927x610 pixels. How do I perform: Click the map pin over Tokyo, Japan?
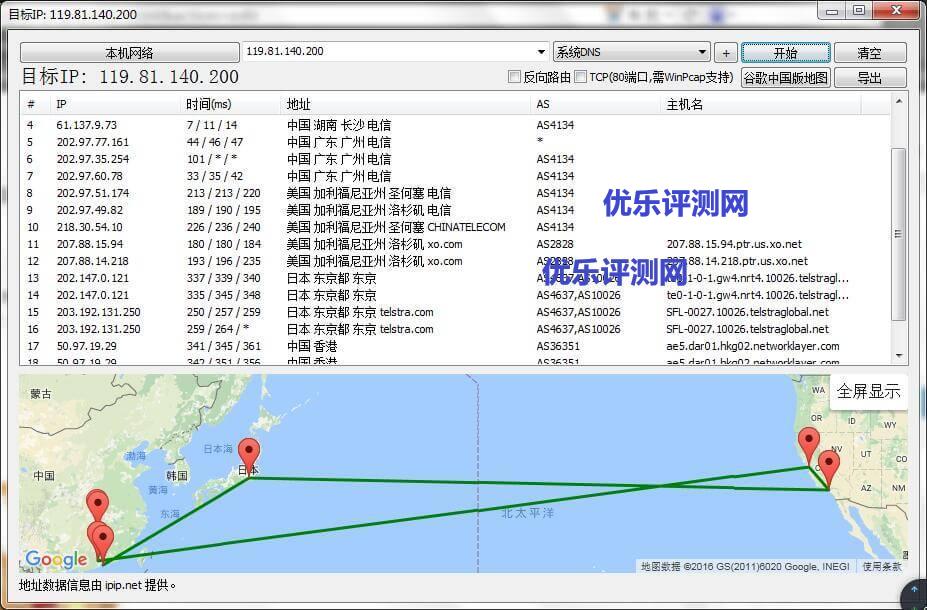click(248, 453)
